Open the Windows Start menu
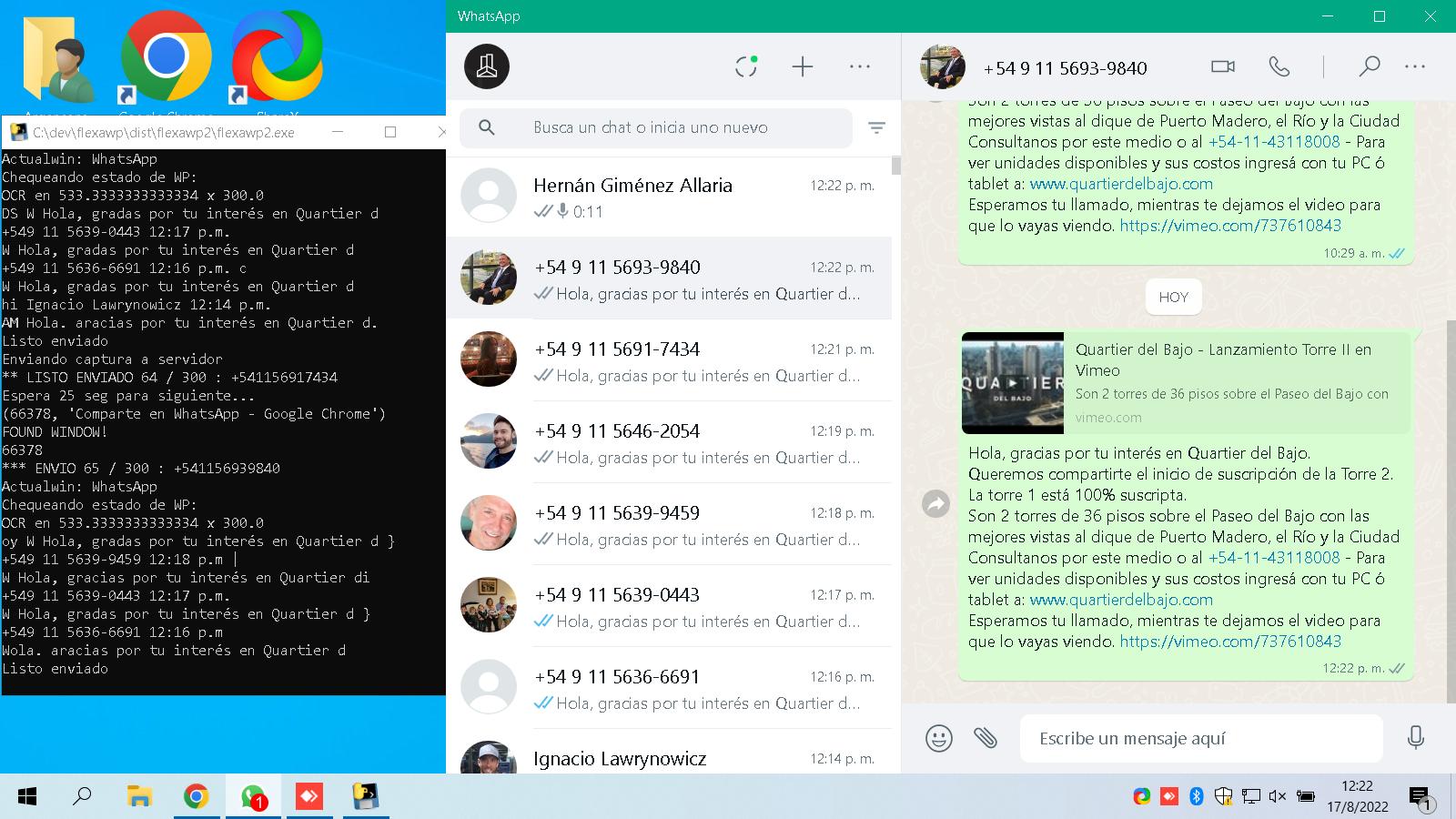1456x819 pixels. (x=27, y=797)
